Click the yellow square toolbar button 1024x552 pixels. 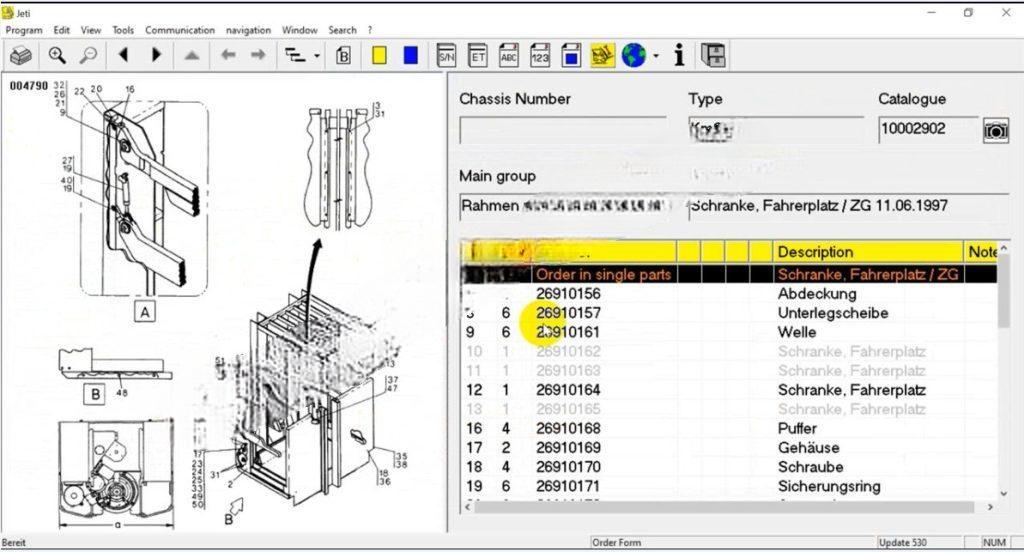coord(379,56)
